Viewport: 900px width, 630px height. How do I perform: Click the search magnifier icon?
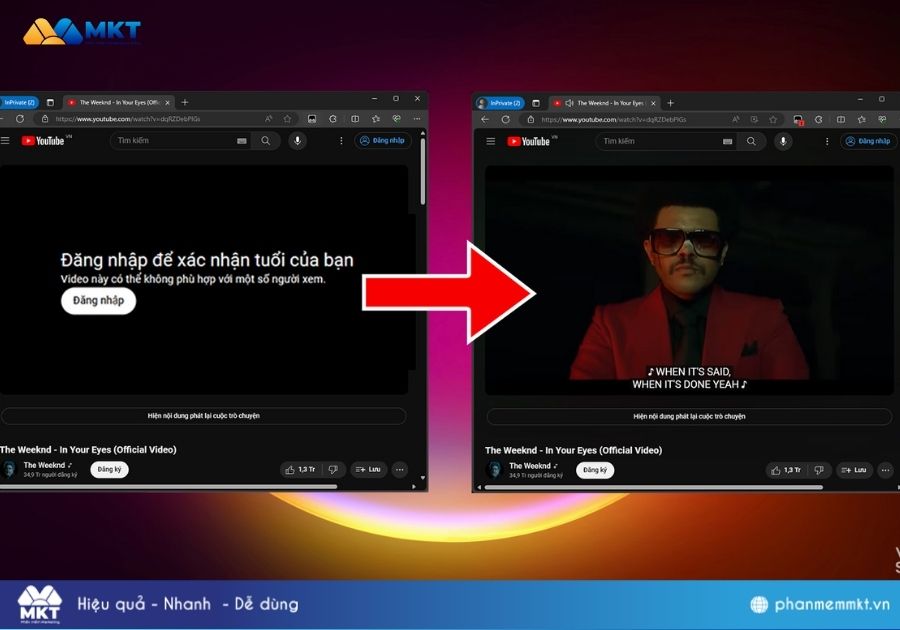pos(751,141)
